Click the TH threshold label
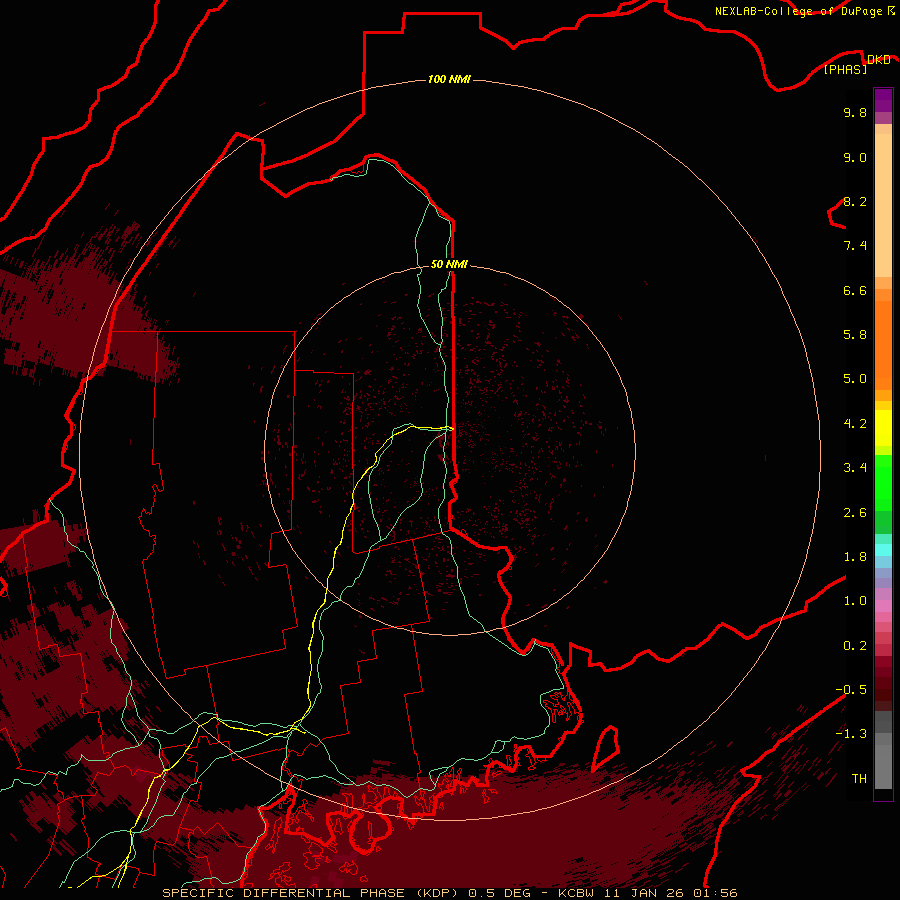Viewport: 900px width, 900px height. [x=859, y=779]
